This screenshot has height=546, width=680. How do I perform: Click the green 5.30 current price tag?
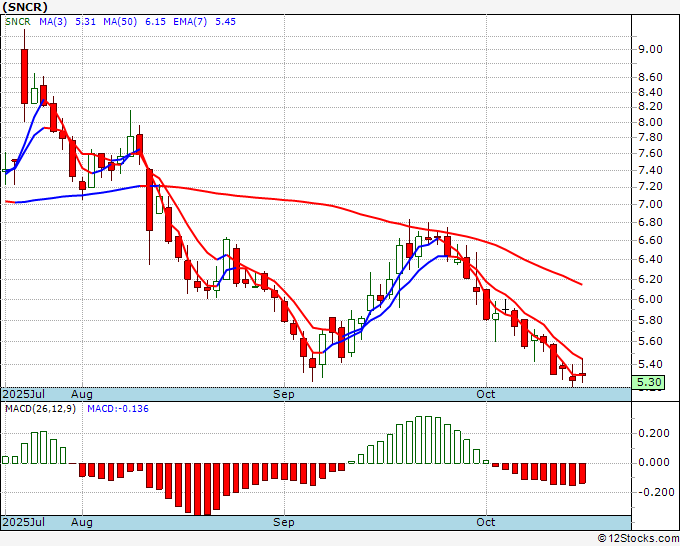pos(648,383)
